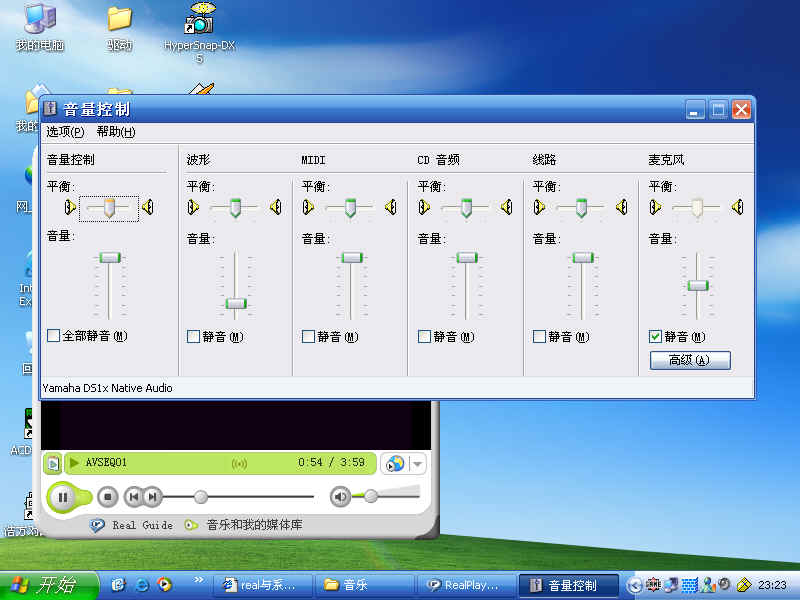Viewport: 800px width, 600px height.
Task: Click the RealPlayer seek bar thumb
Action: pyautogui.click(x=201, y=496)
